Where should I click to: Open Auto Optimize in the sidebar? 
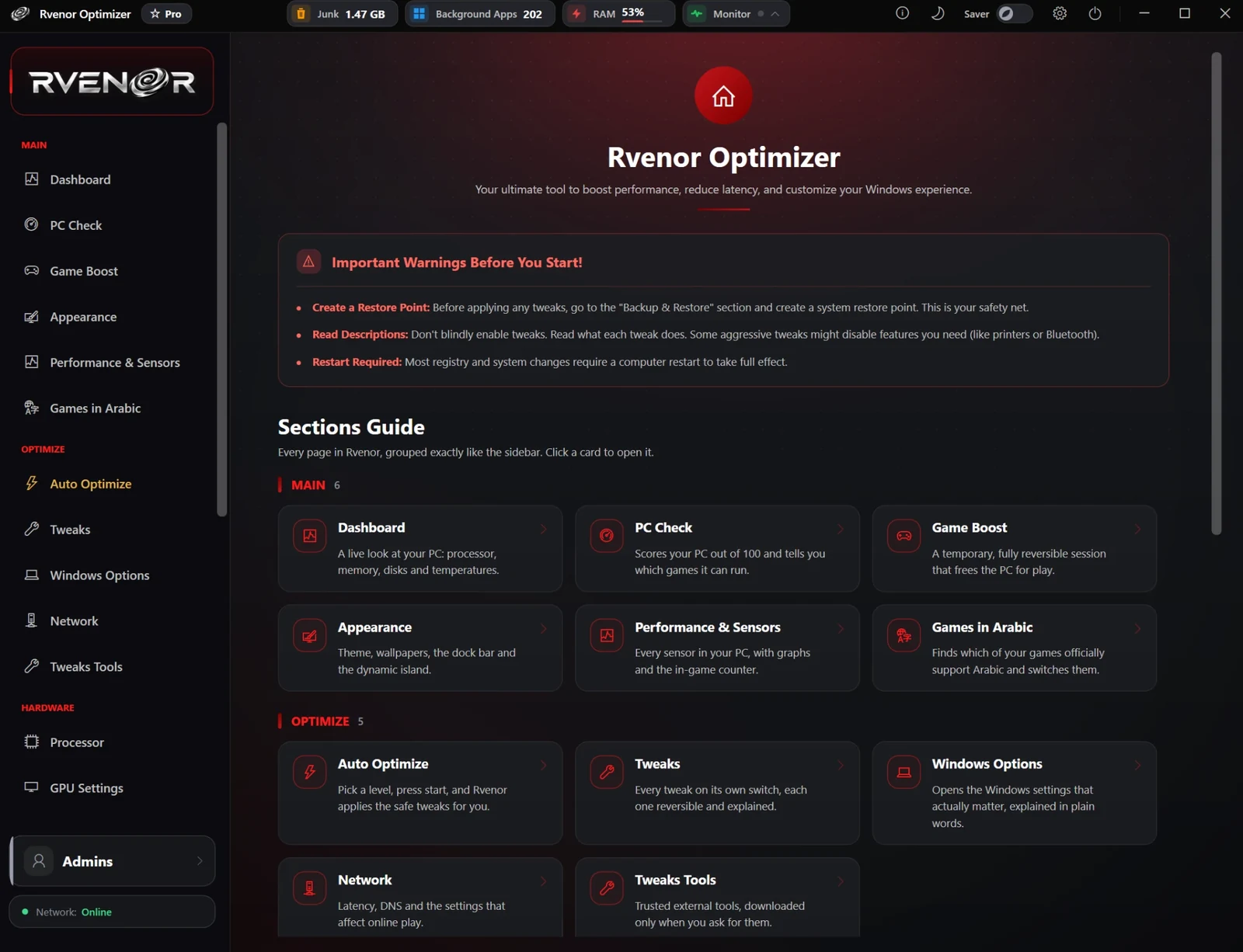[112, 484]
